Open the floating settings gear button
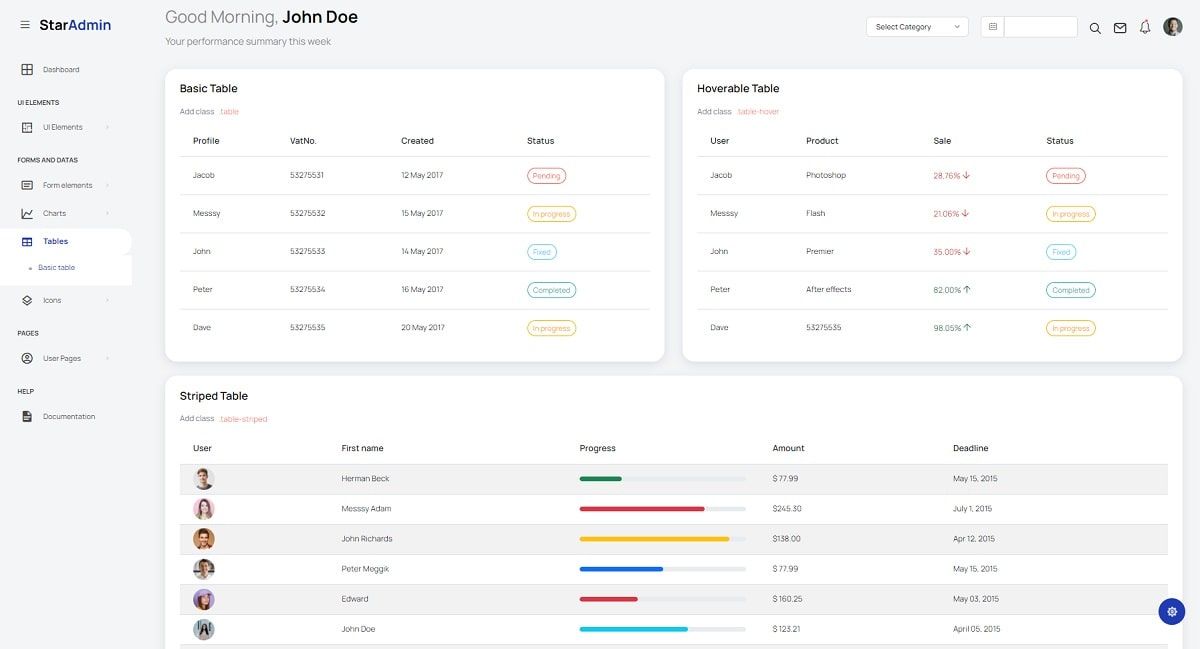The image size is (1200, 649). 1171,610
